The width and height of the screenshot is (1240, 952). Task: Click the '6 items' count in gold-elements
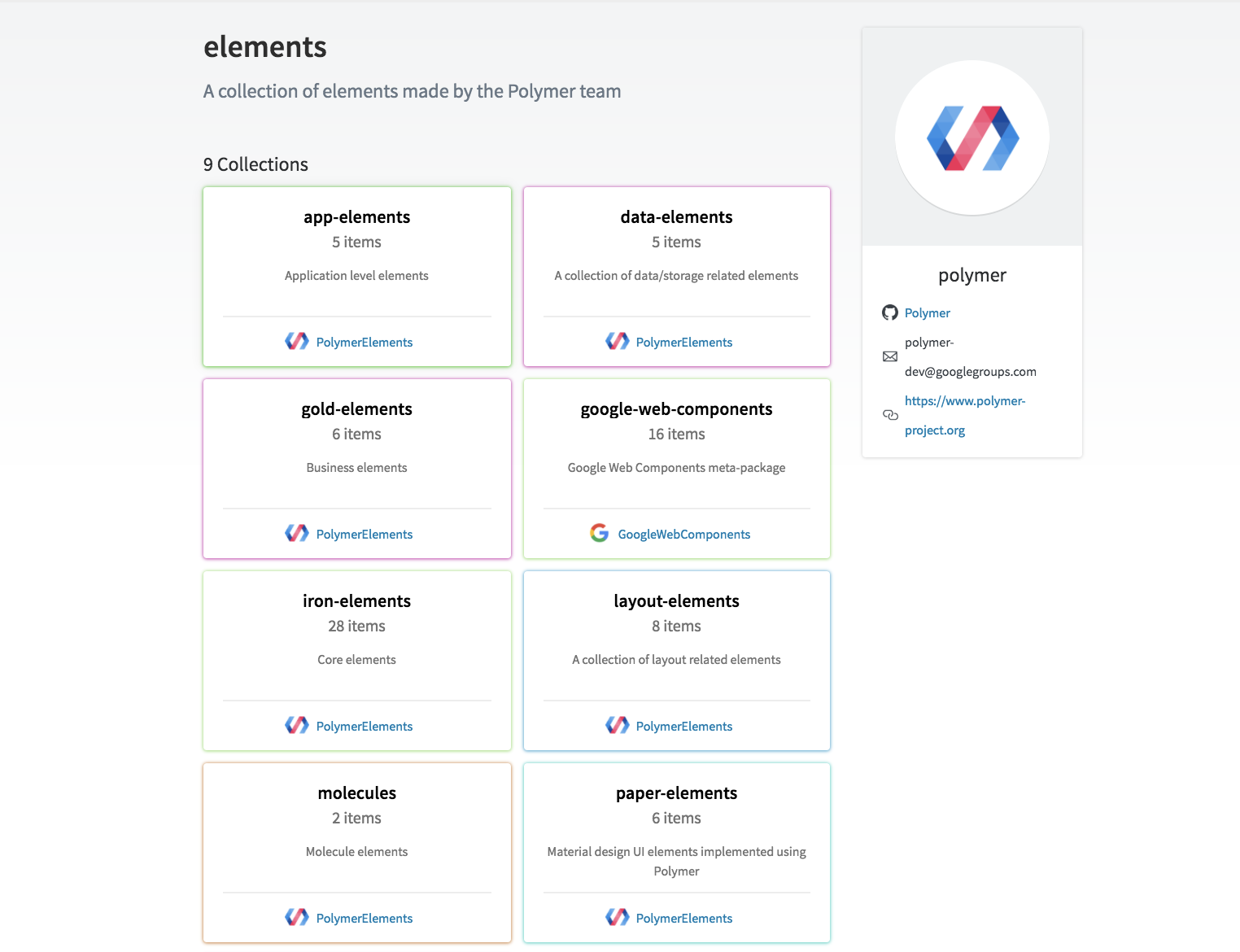coord(356,435)
